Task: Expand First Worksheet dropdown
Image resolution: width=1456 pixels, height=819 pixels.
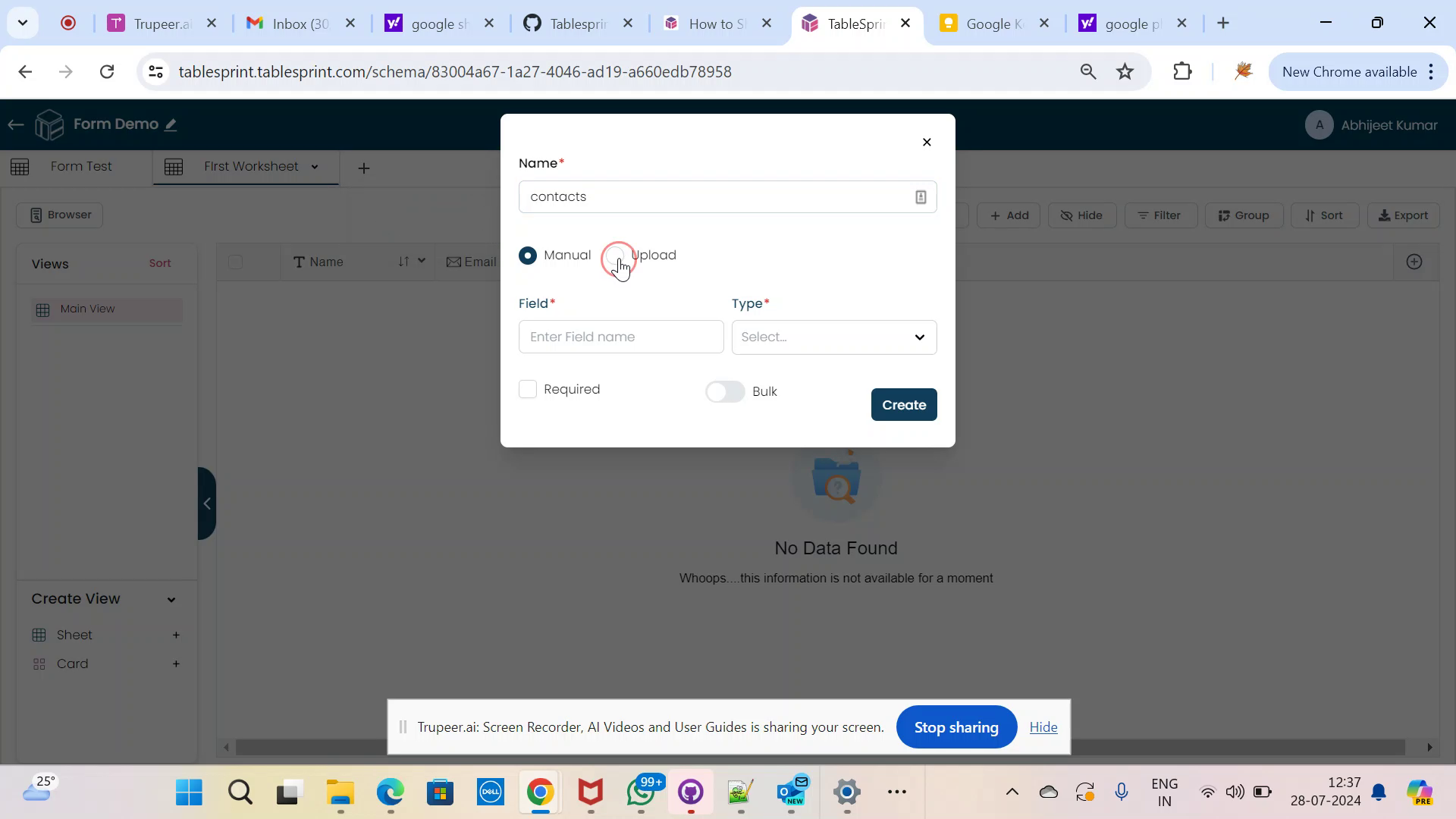Action: tap(315, 167)
